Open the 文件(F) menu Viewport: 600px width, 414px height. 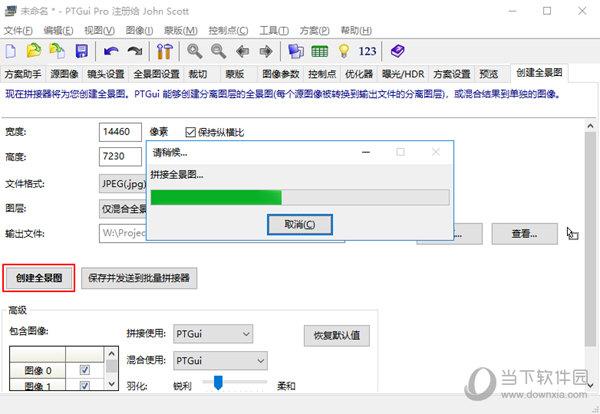point(18,31)
